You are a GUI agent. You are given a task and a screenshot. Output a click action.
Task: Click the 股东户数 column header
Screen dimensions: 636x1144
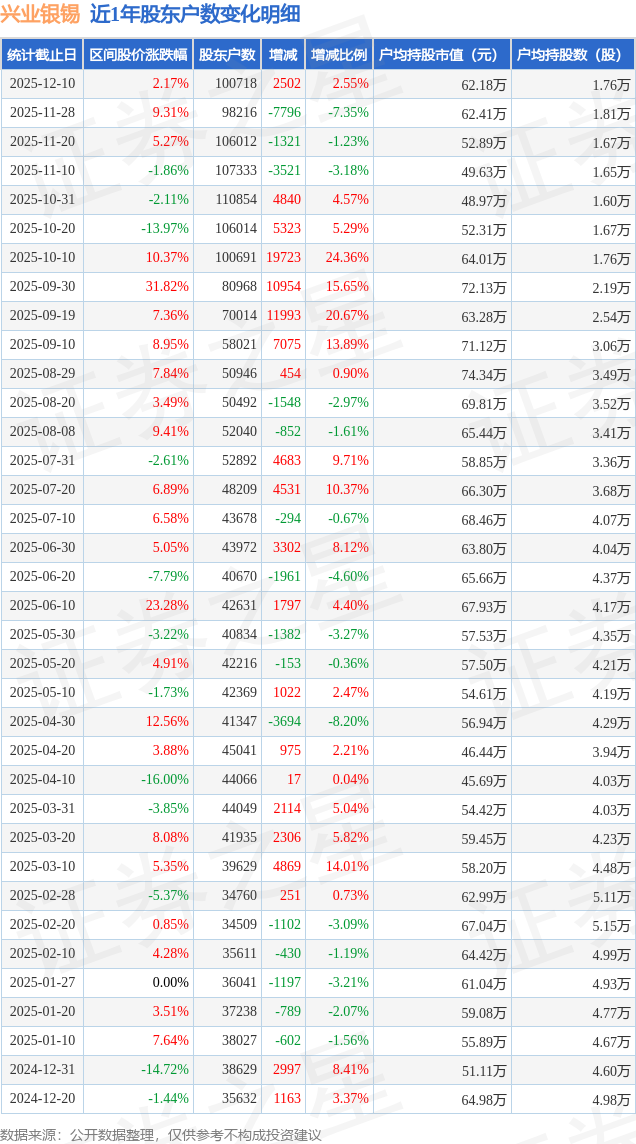coord(227,55)
